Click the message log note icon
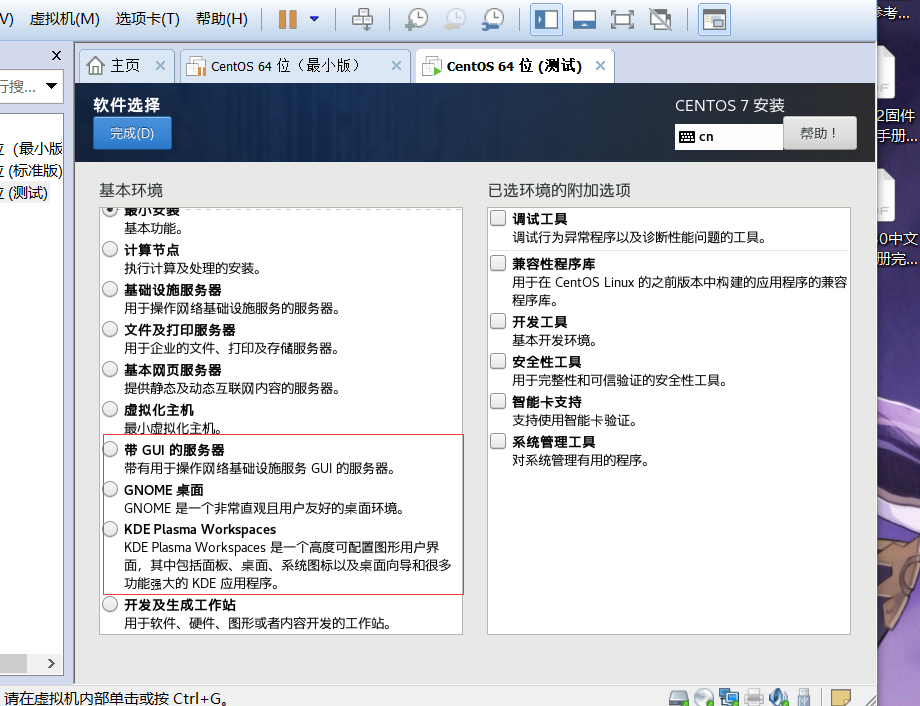 (x=841, y=698)
